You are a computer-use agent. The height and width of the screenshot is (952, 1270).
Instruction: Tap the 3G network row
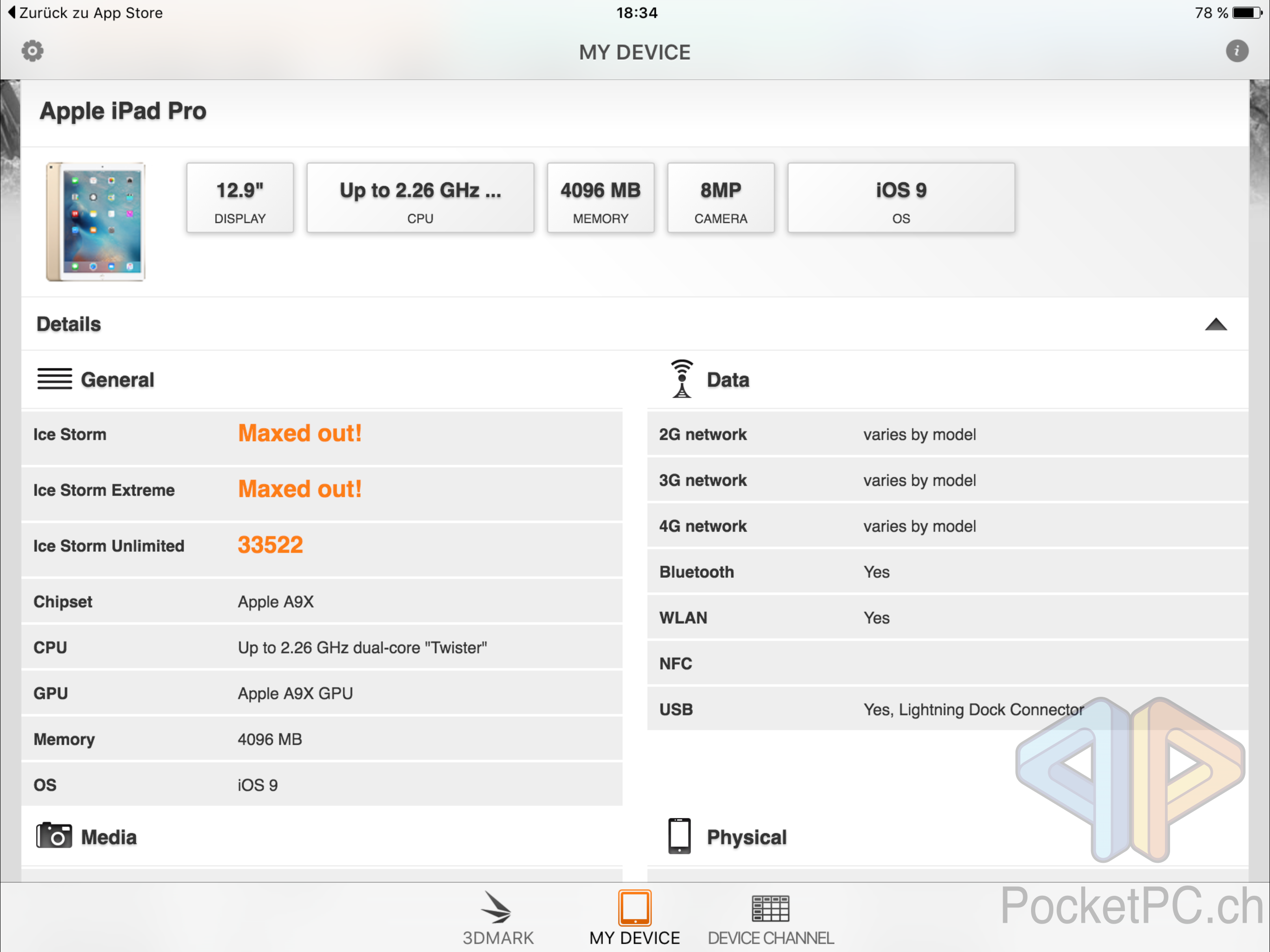pos(947,480)
